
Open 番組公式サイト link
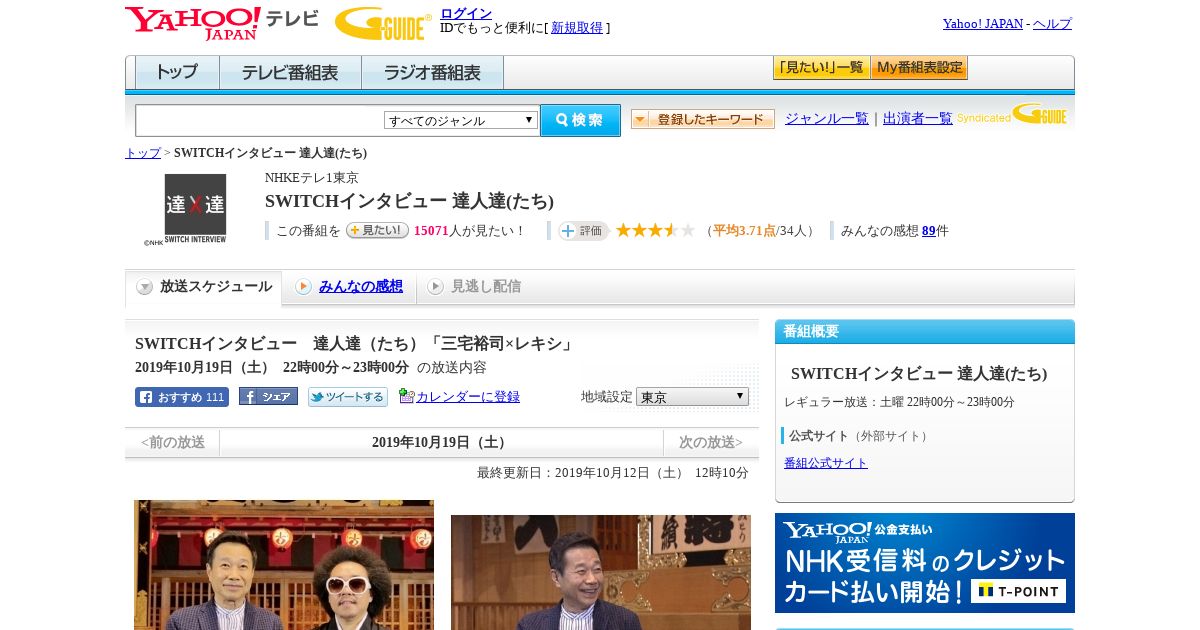point(826,463)
